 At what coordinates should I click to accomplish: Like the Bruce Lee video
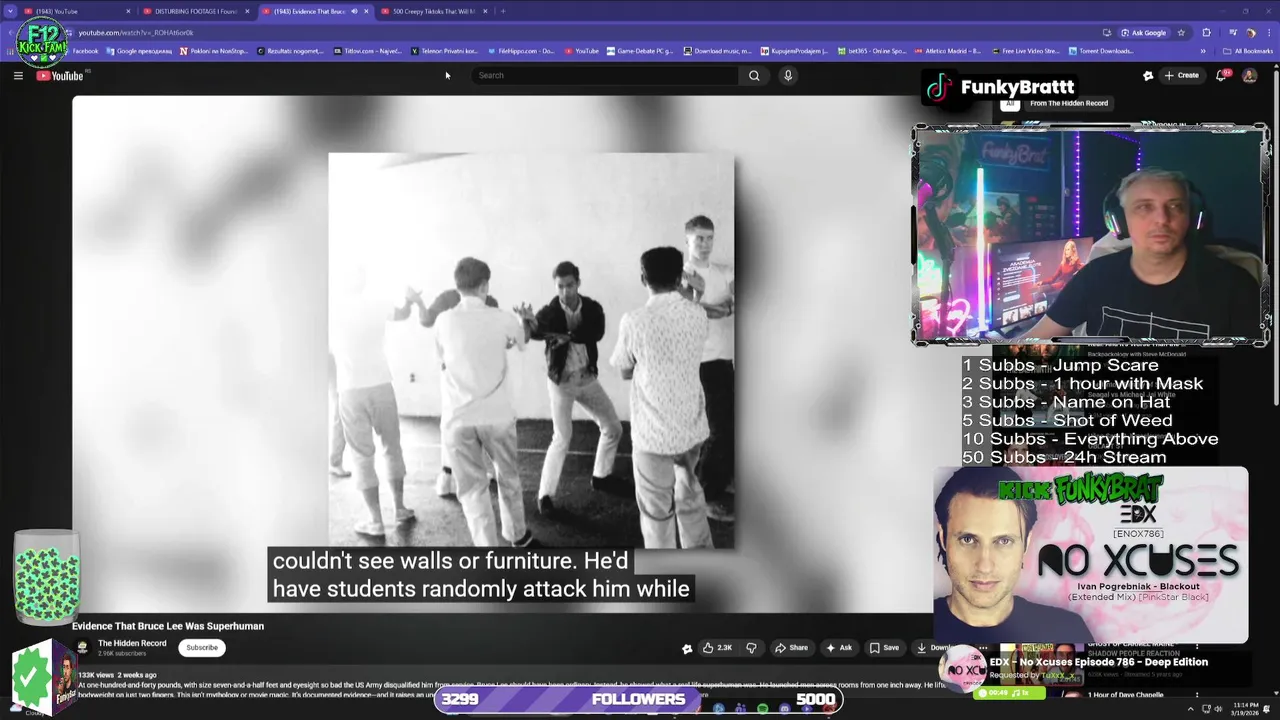coord(717,648)
